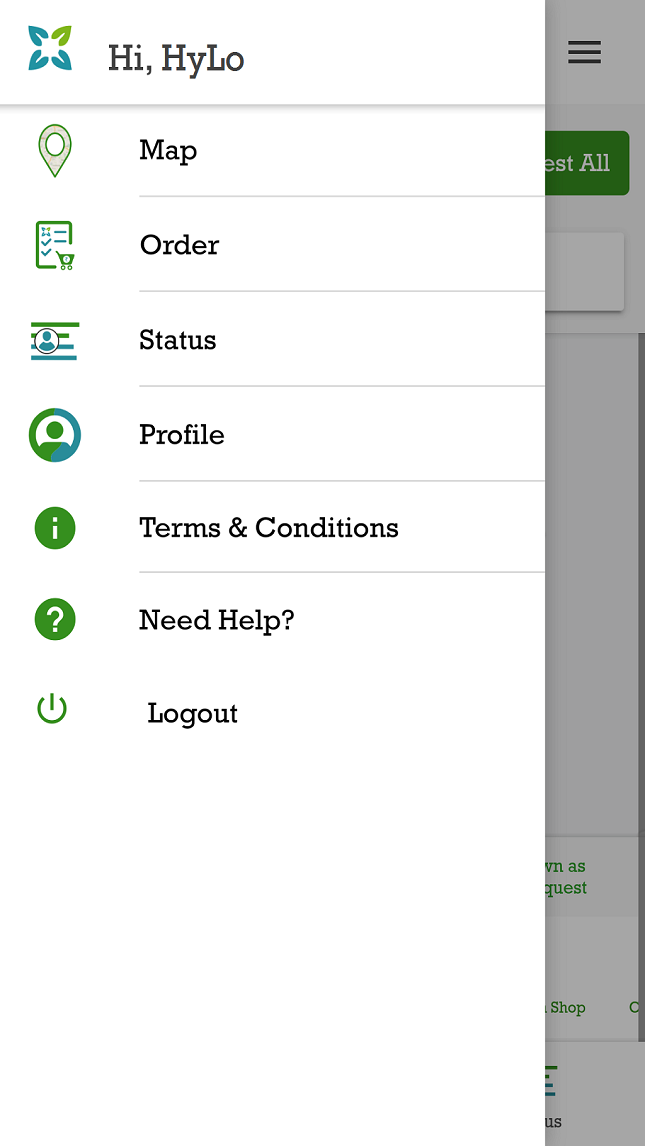Tap the logout power icon
645x1146 pixels.
(x=52, y=710)
